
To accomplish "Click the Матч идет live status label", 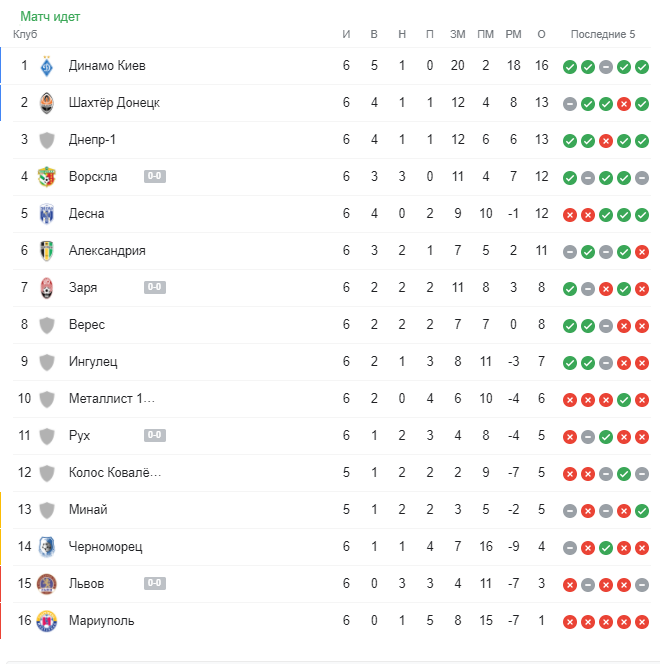I will [50, 16].
